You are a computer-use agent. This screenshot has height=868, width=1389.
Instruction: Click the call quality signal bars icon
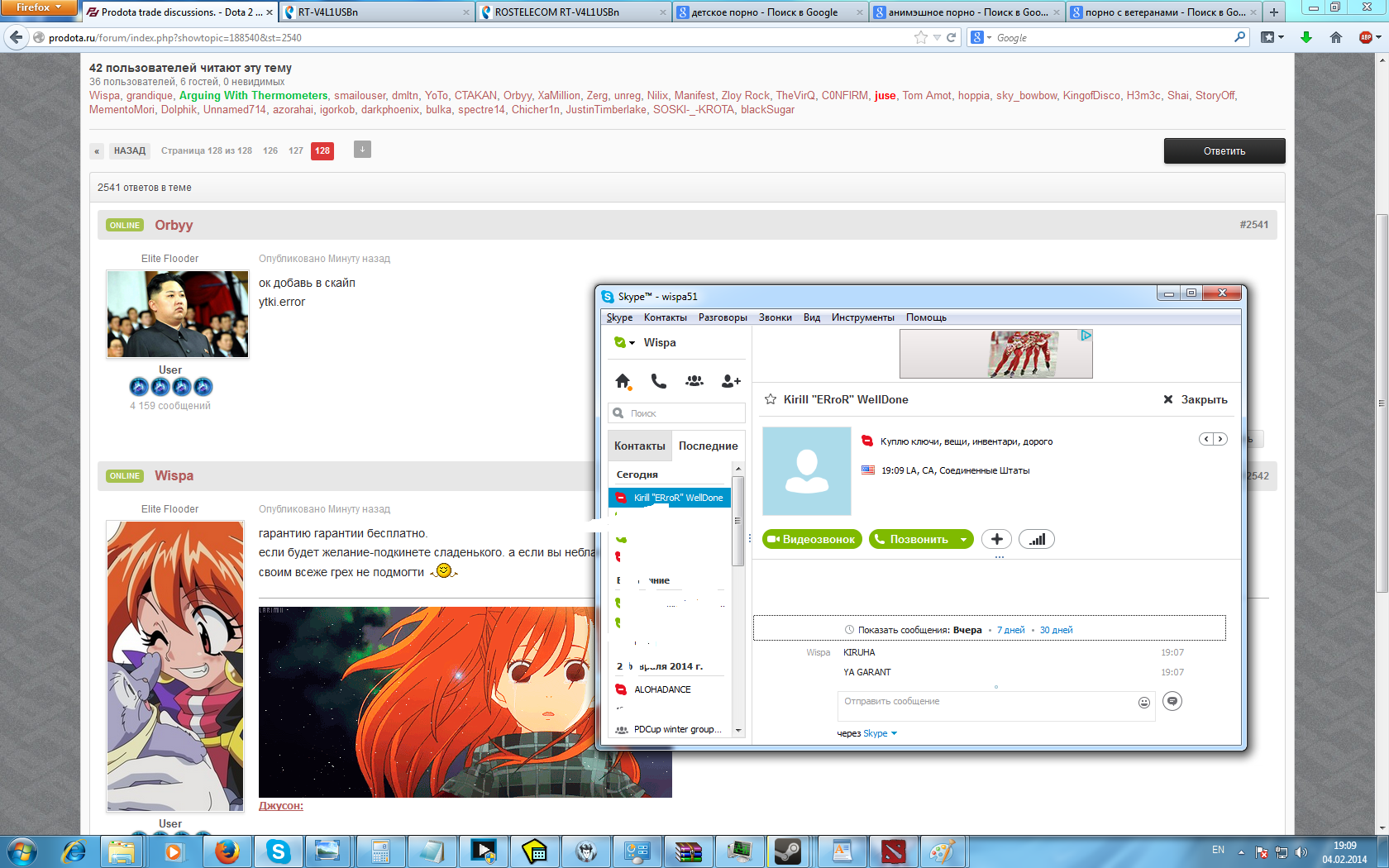1037,540
